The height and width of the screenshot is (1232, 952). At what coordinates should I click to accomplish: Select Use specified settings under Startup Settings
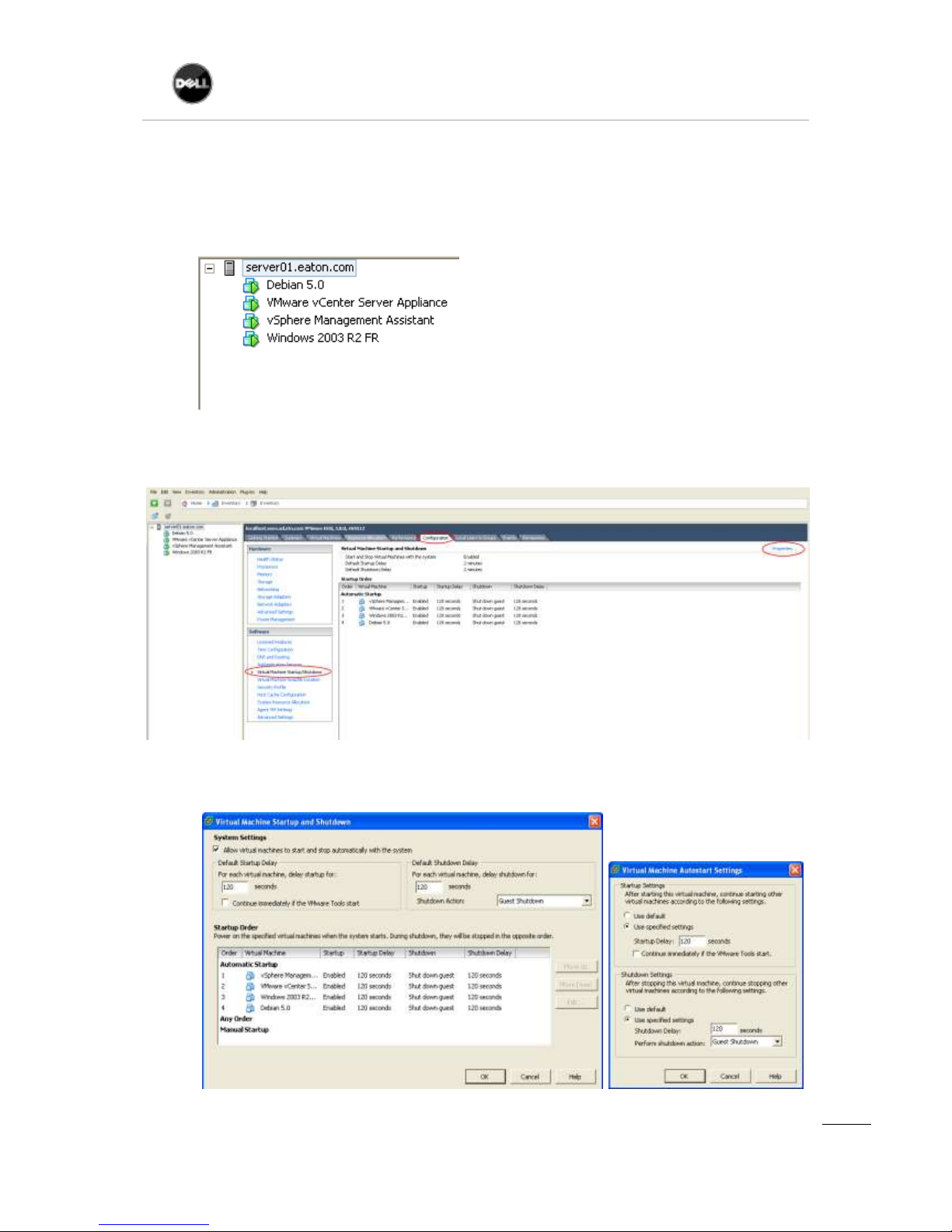click(x=627, y=927)
